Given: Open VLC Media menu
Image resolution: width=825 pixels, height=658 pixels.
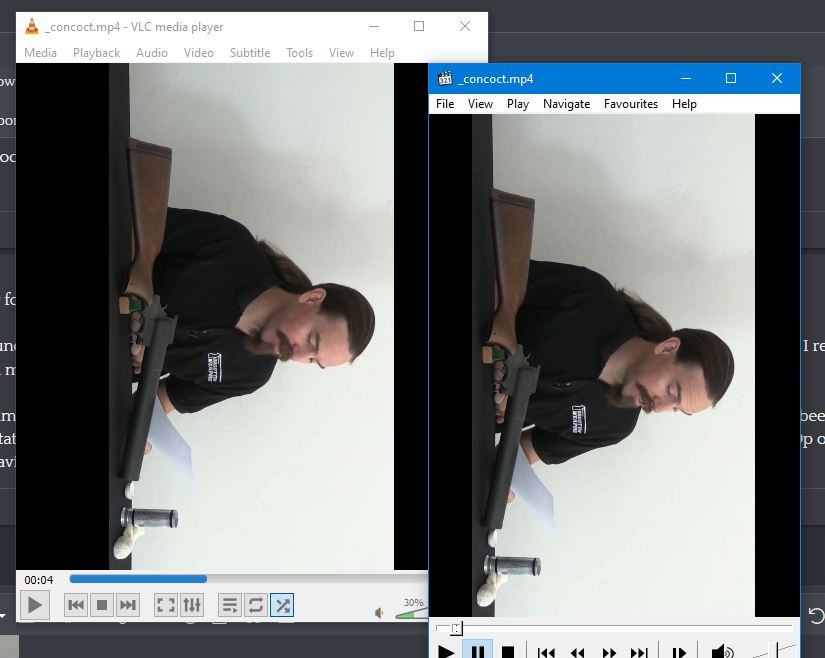Looking at the screenshot, I should (41, 53).
